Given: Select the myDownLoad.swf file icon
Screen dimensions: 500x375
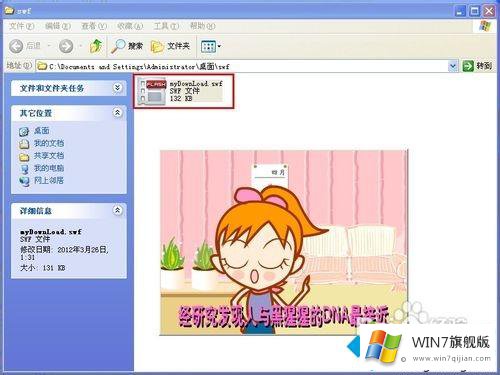Looking at the screenshot, I should tap(152, 91).
